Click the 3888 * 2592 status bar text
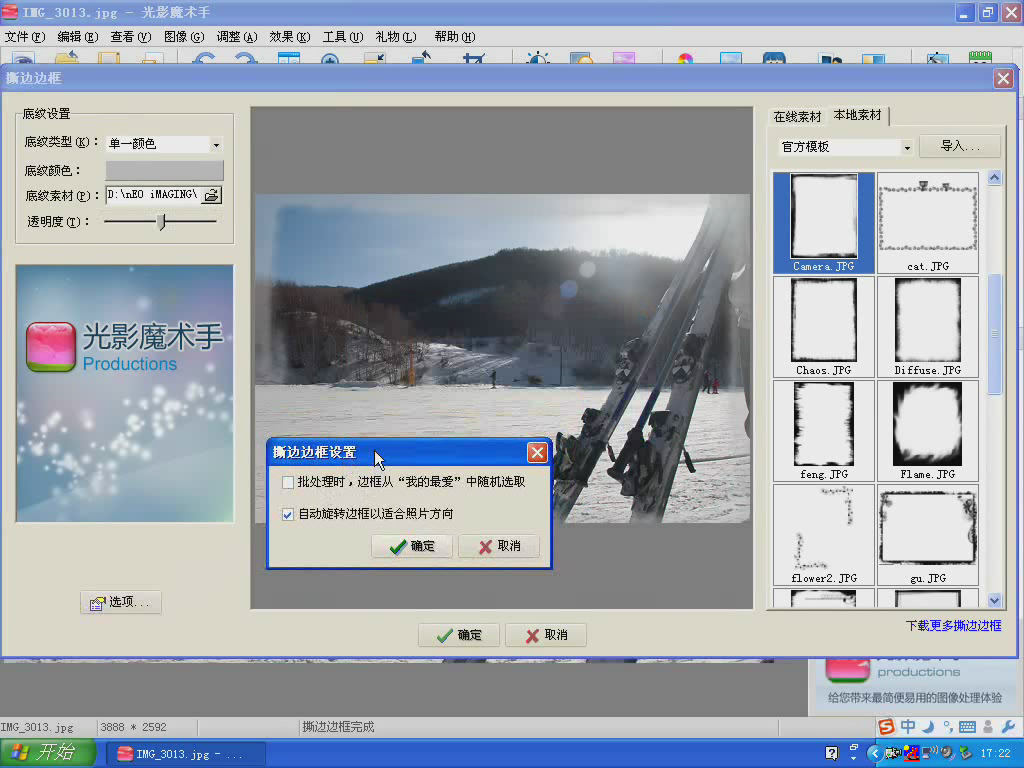This screenshot has height=768, width=1024. pos(133,727)
